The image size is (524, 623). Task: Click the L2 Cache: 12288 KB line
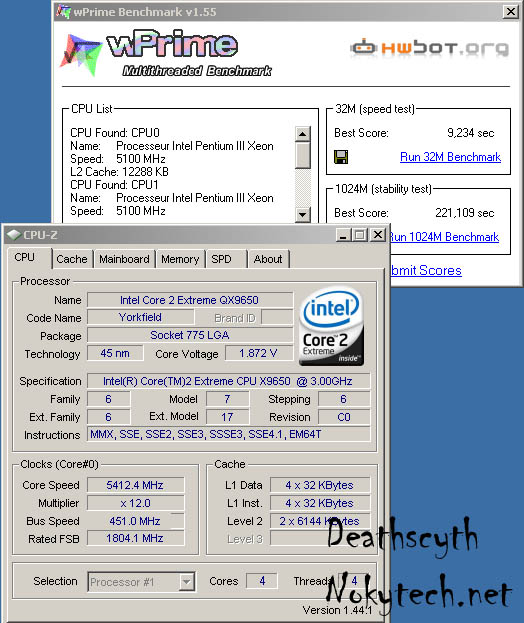(x=120, y=172)
